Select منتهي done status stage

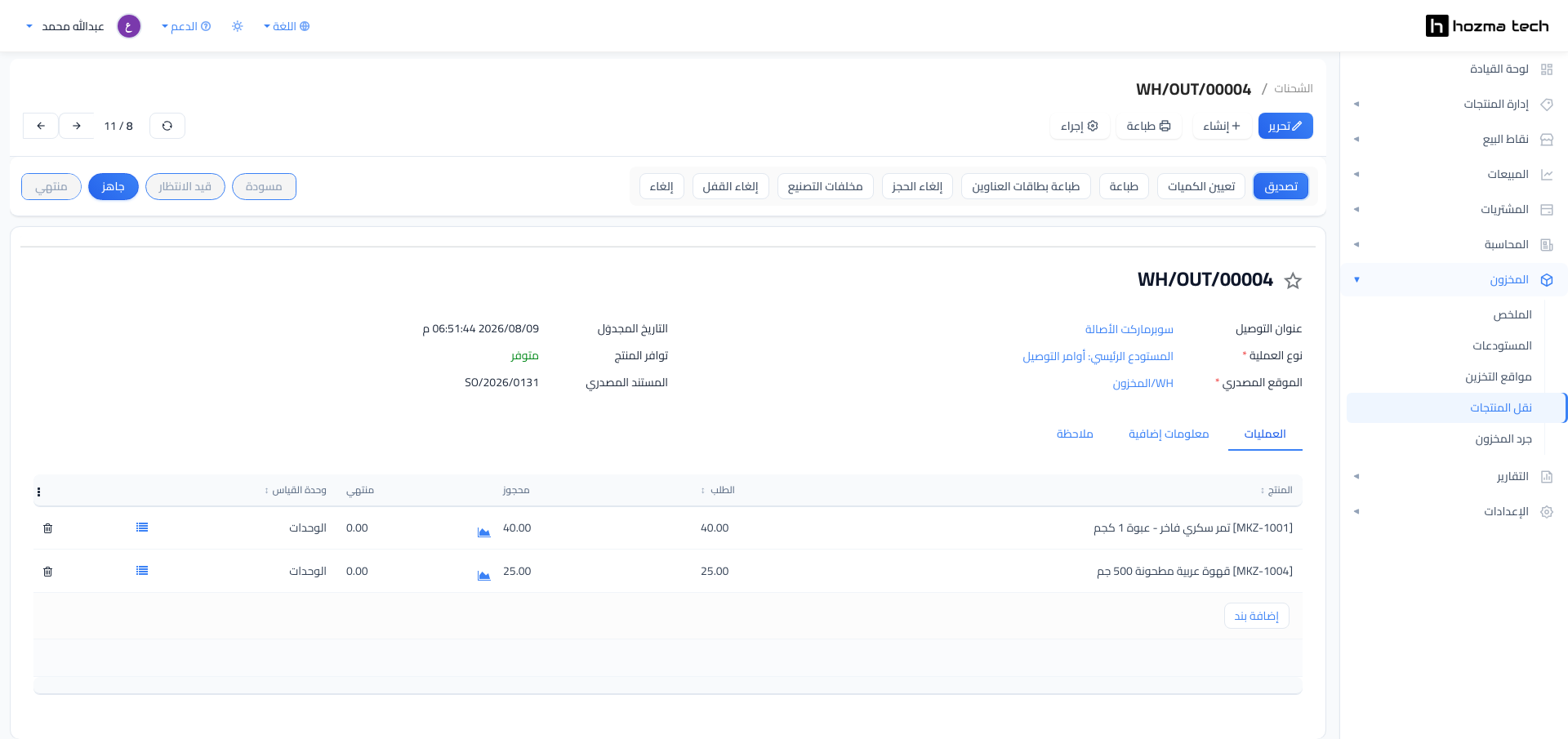51,187
